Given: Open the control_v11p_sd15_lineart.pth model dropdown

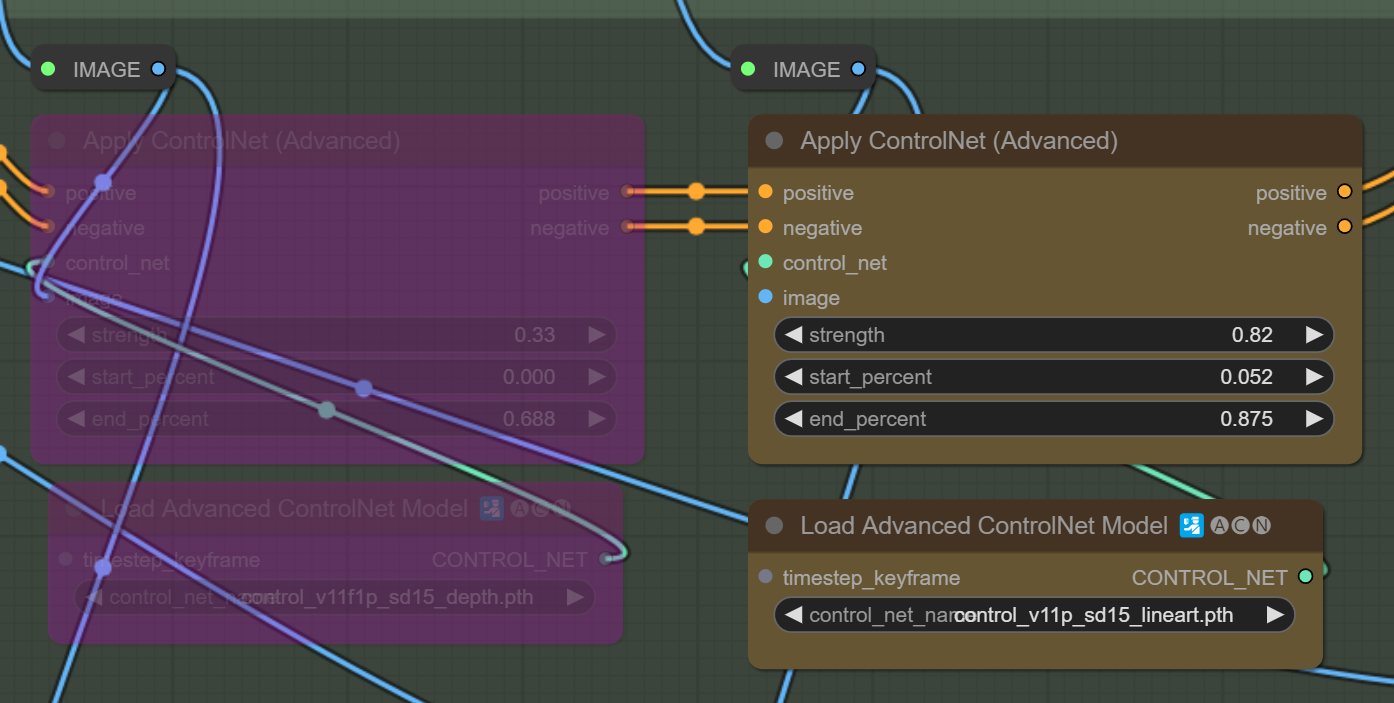Looking at the screenshot, I should (x=1034, y=615).
